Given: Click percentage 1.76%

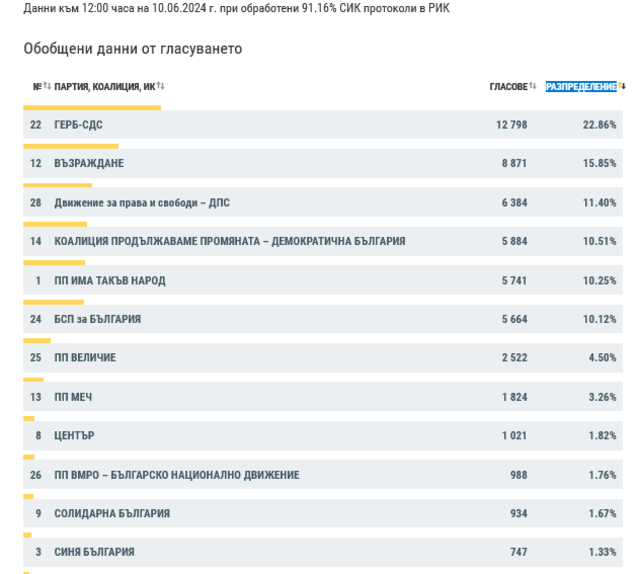Looking at the screenshot, I should point(602,475).
